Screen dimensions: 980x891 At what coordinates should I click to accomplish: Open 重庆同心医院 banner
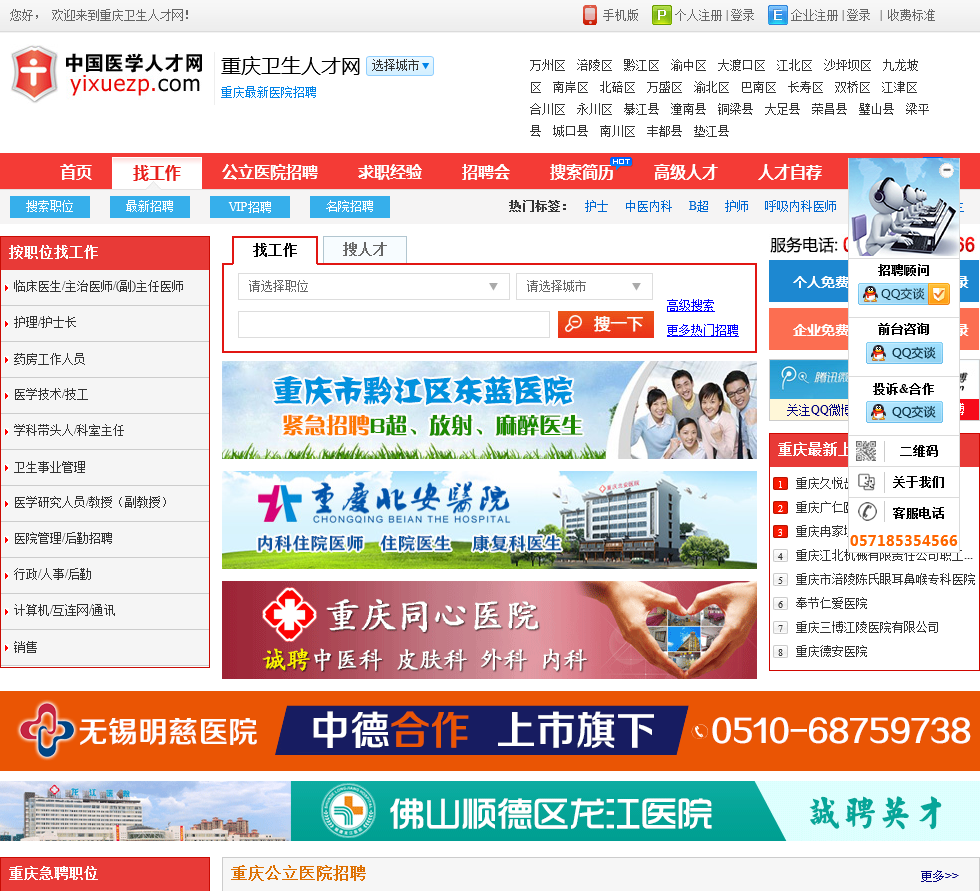(489, 630)
